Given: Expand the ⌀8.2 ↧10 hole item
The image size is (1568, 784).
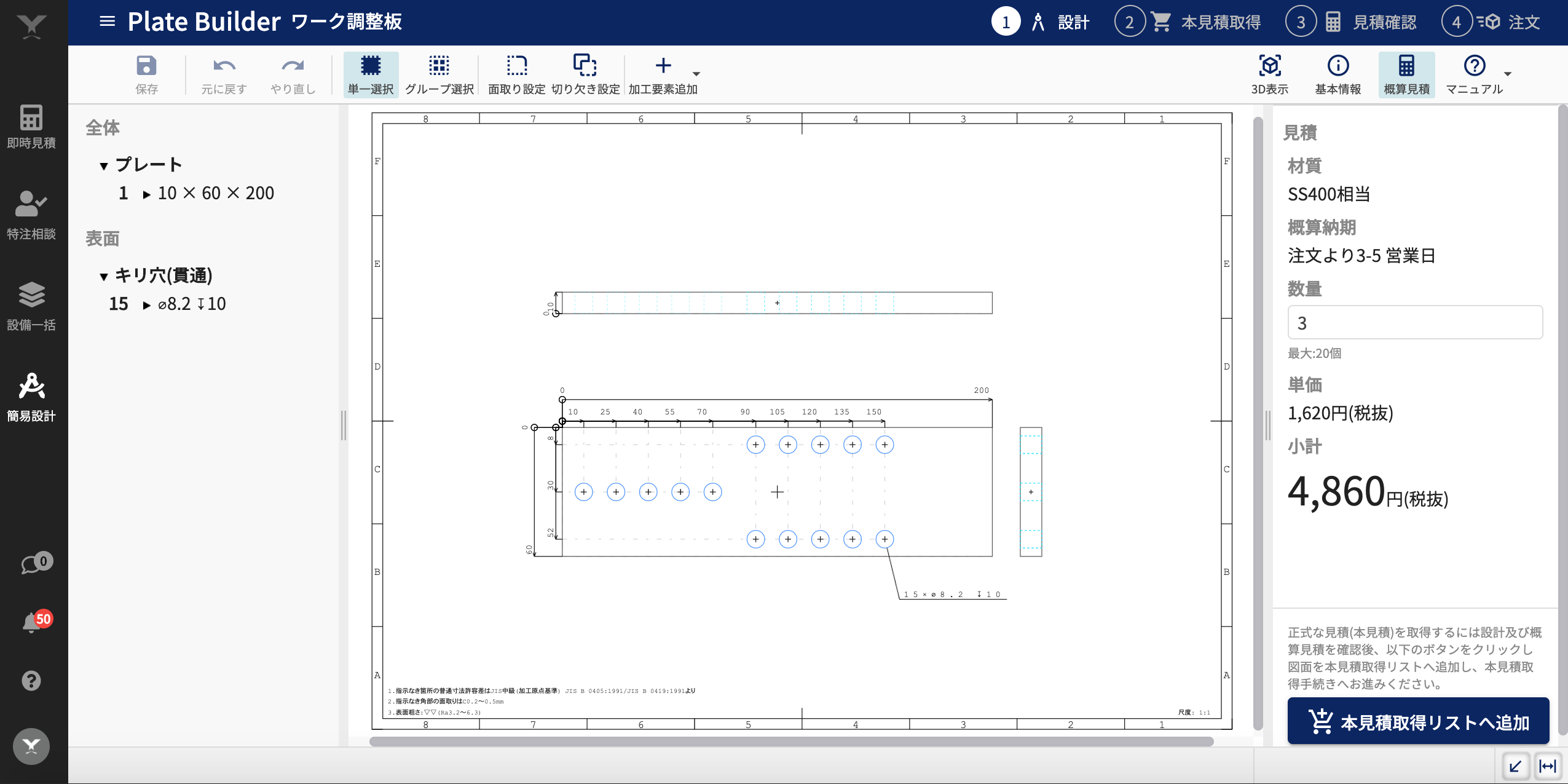Looking at the screenshot, I should tap(146, 305).
